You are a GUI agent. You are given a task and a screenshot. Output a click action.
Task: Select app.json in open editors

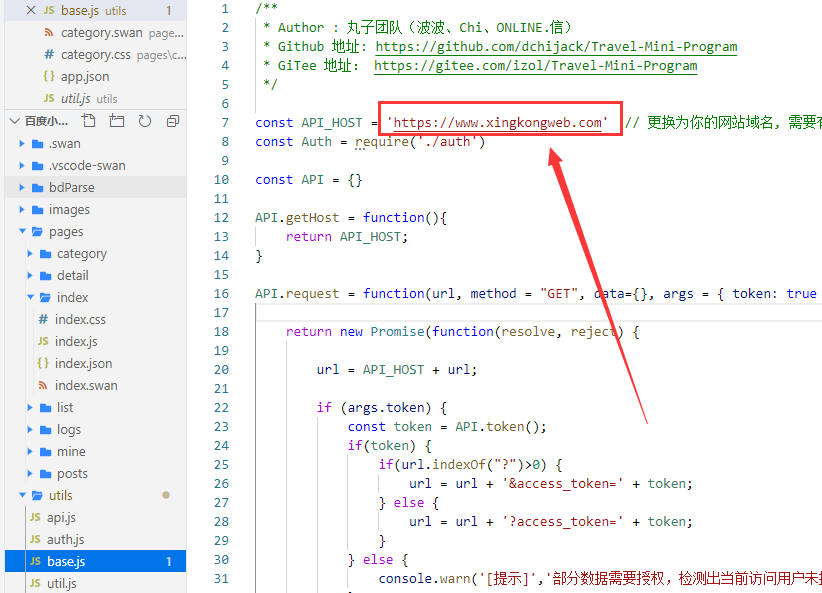point(85,76)
